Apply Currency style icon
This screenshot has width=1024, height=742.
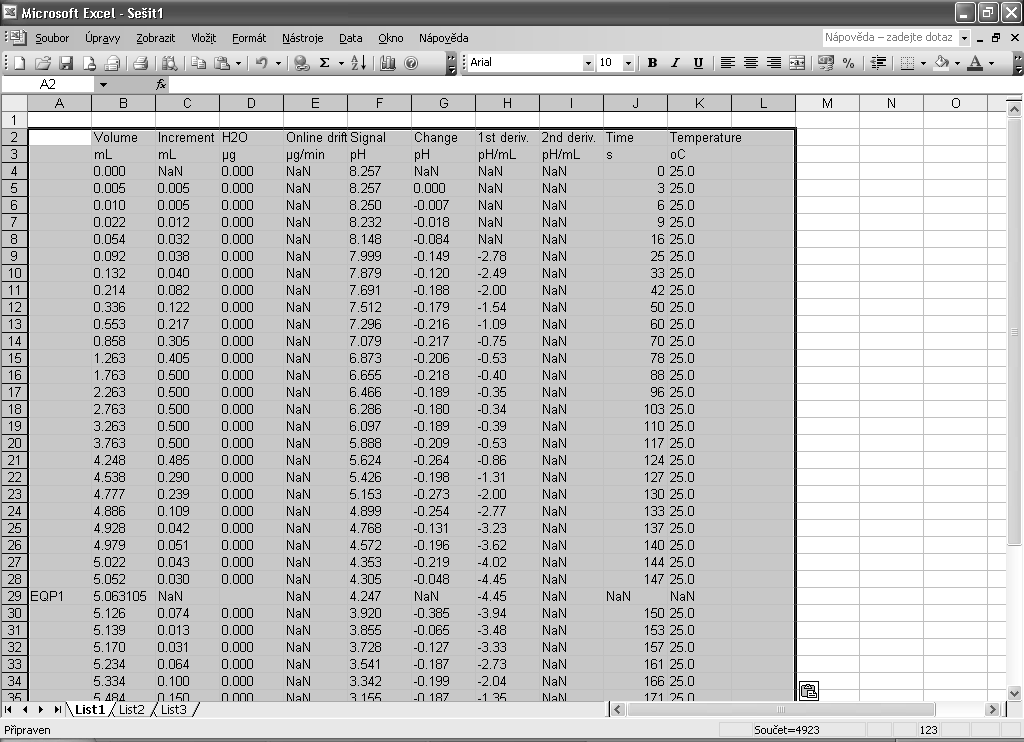click(x=825, y=63)
